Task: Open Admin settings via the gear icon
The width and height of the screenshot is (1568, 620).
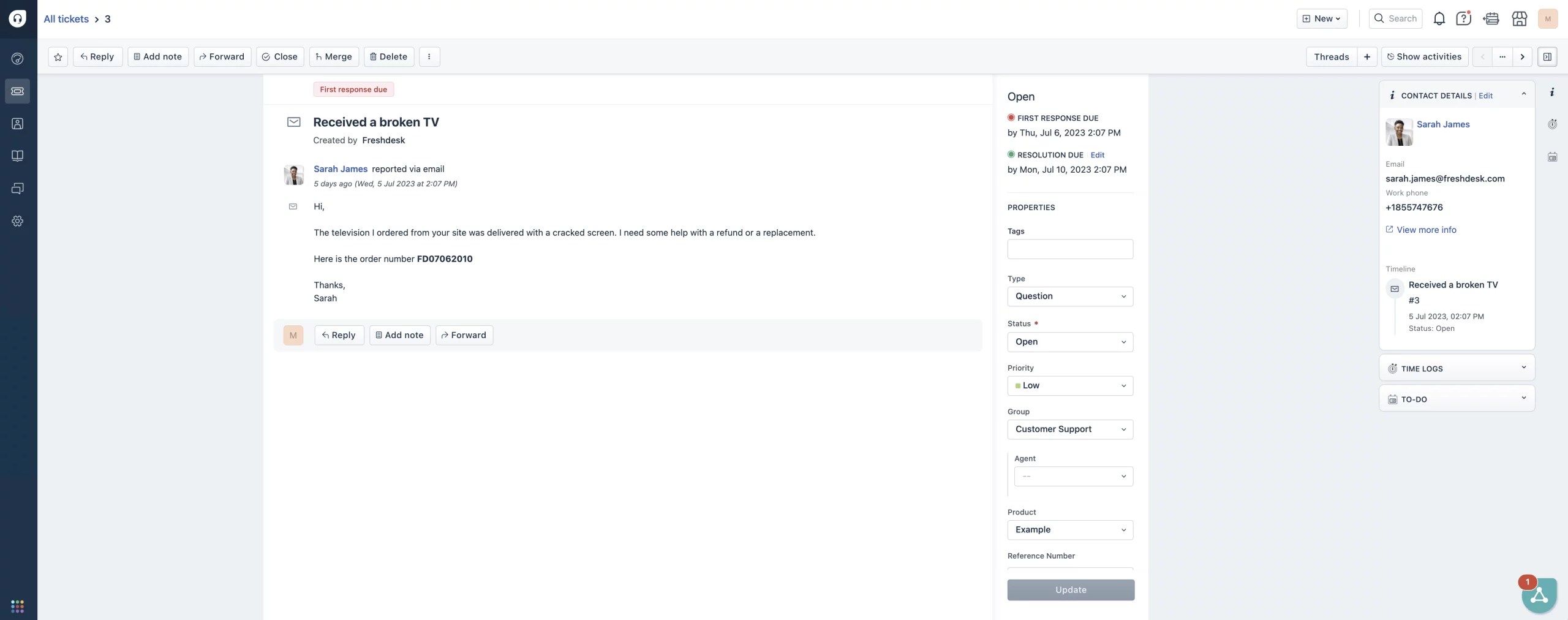Action: point(17,221)
